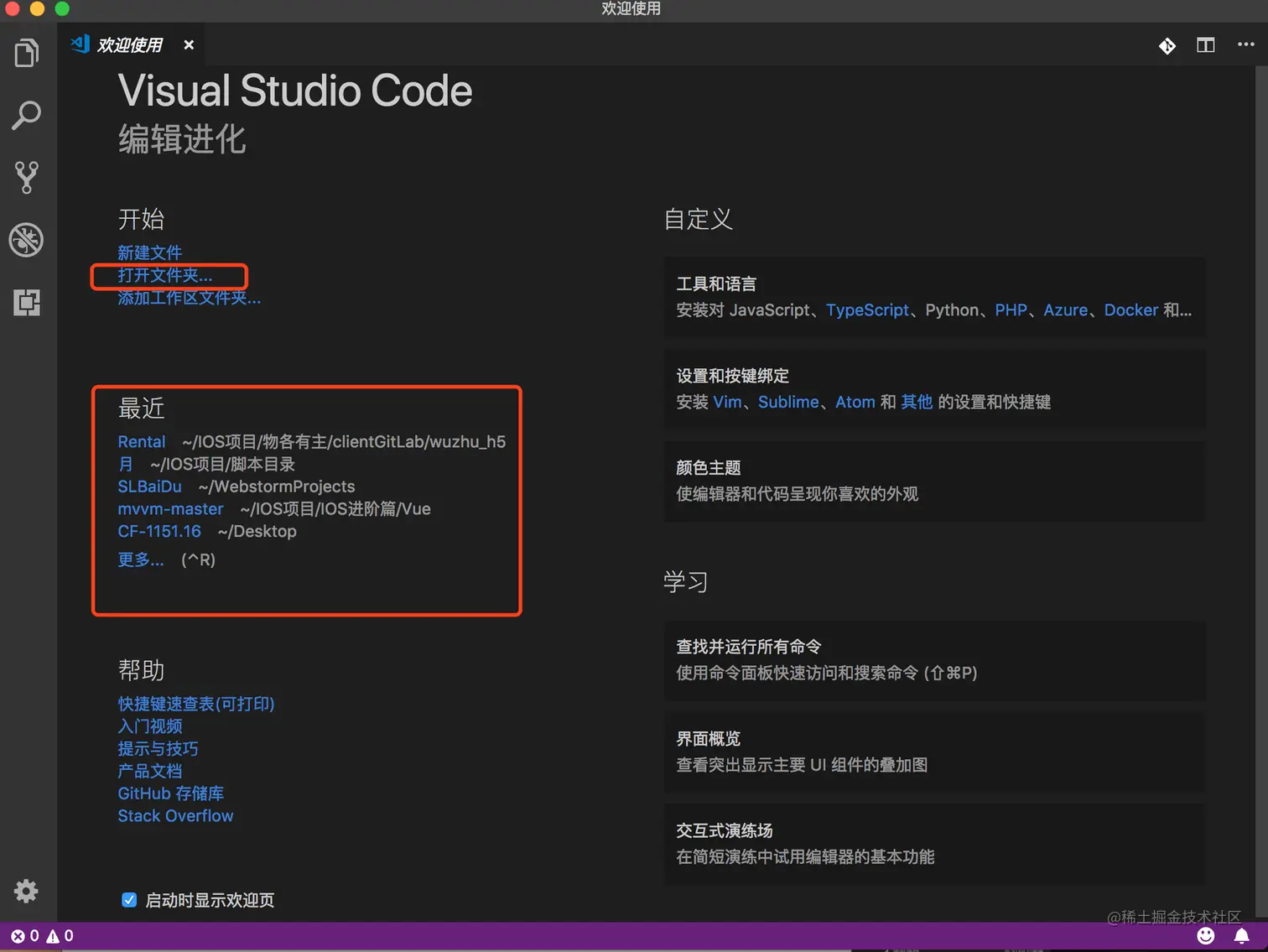Open the 查找并运行所有命令 card
The height and width of the screenshot is (952, 1268).
(934, 660)
